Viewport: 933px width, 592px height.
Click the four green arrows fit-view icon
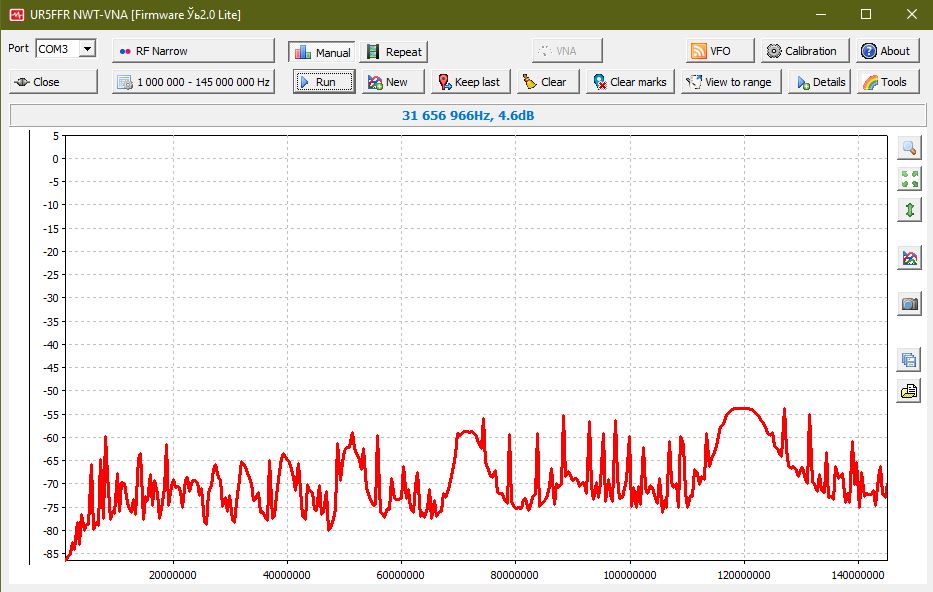coord(909,179)
